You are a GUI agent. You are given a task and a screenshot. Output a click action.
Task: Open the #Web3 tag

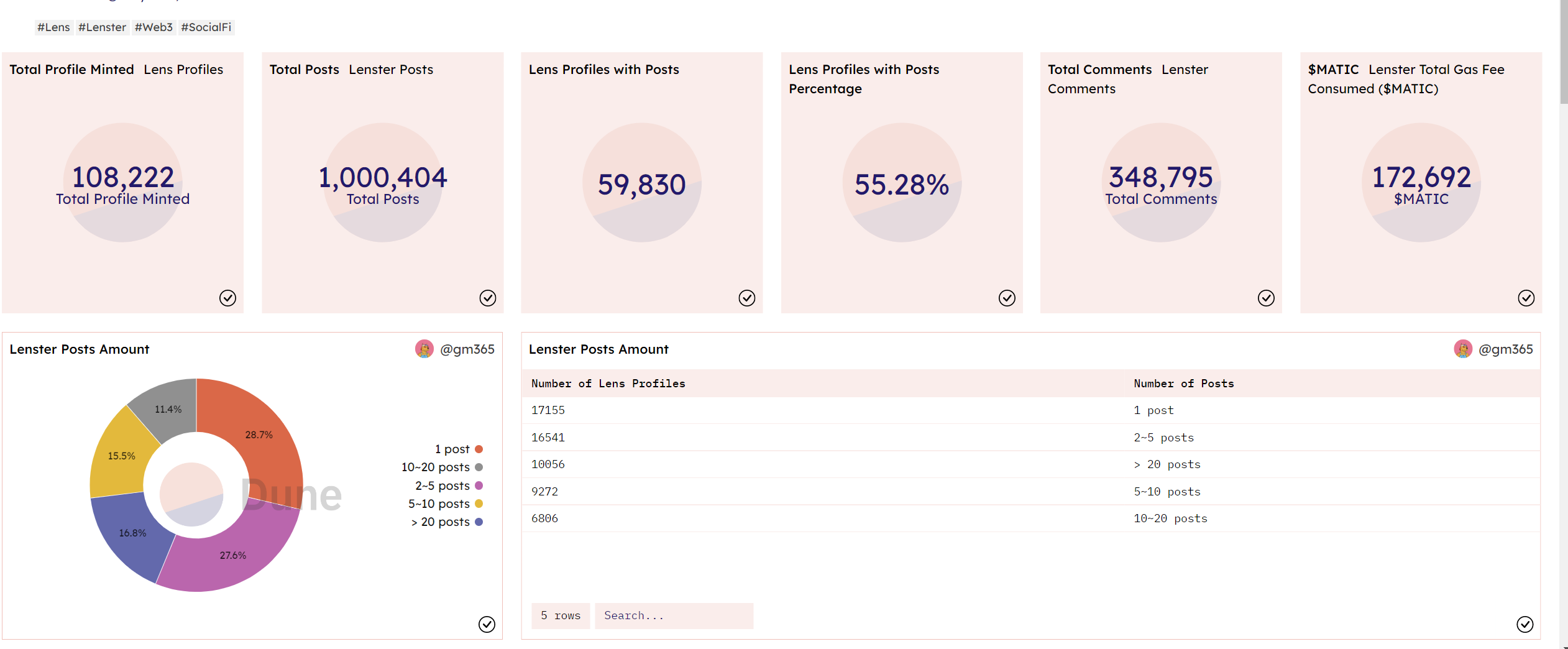click(154, 27)
